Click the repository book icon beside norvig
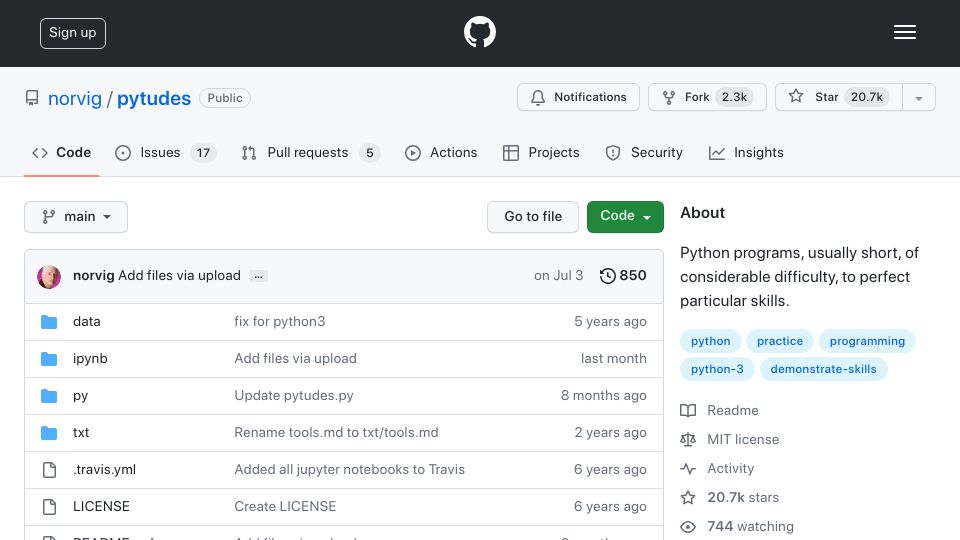Screen dimensions: 960x540 coord(32,98)
